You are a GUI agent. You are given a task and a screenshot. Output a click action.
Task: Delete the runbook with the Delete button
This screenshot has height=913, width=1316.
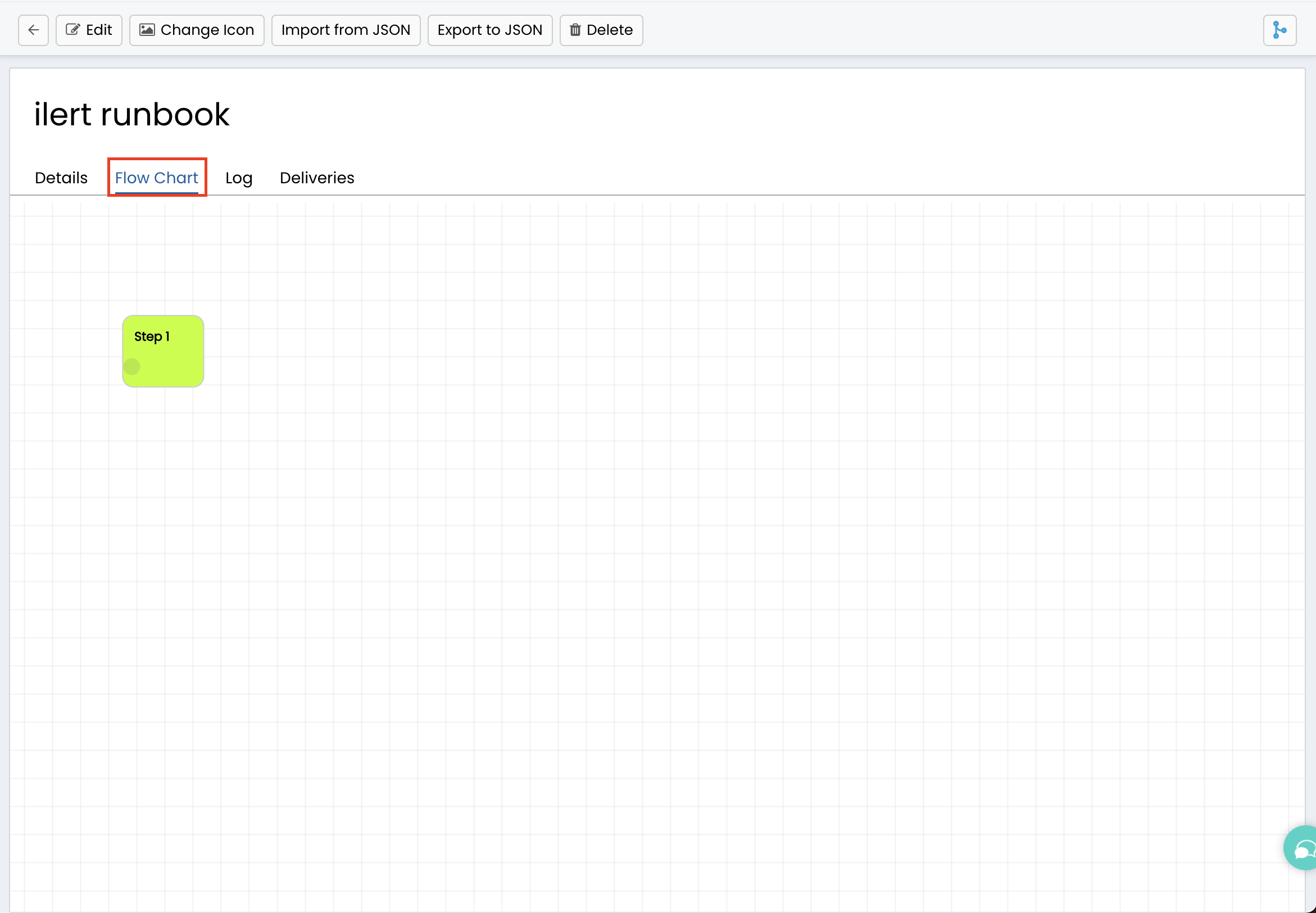(601, 30)
